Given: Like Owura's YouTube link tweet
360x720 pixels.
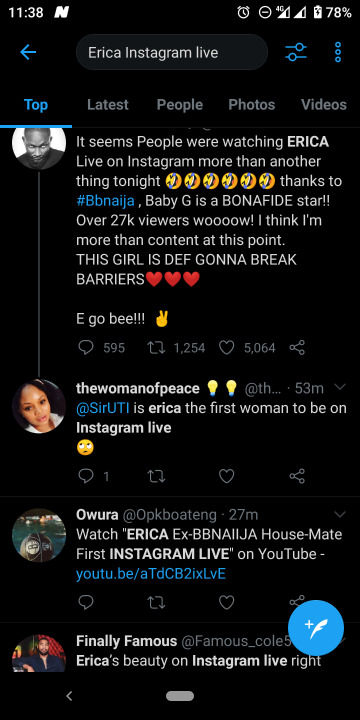Looking at the screenshot, I should pos(226,602).
